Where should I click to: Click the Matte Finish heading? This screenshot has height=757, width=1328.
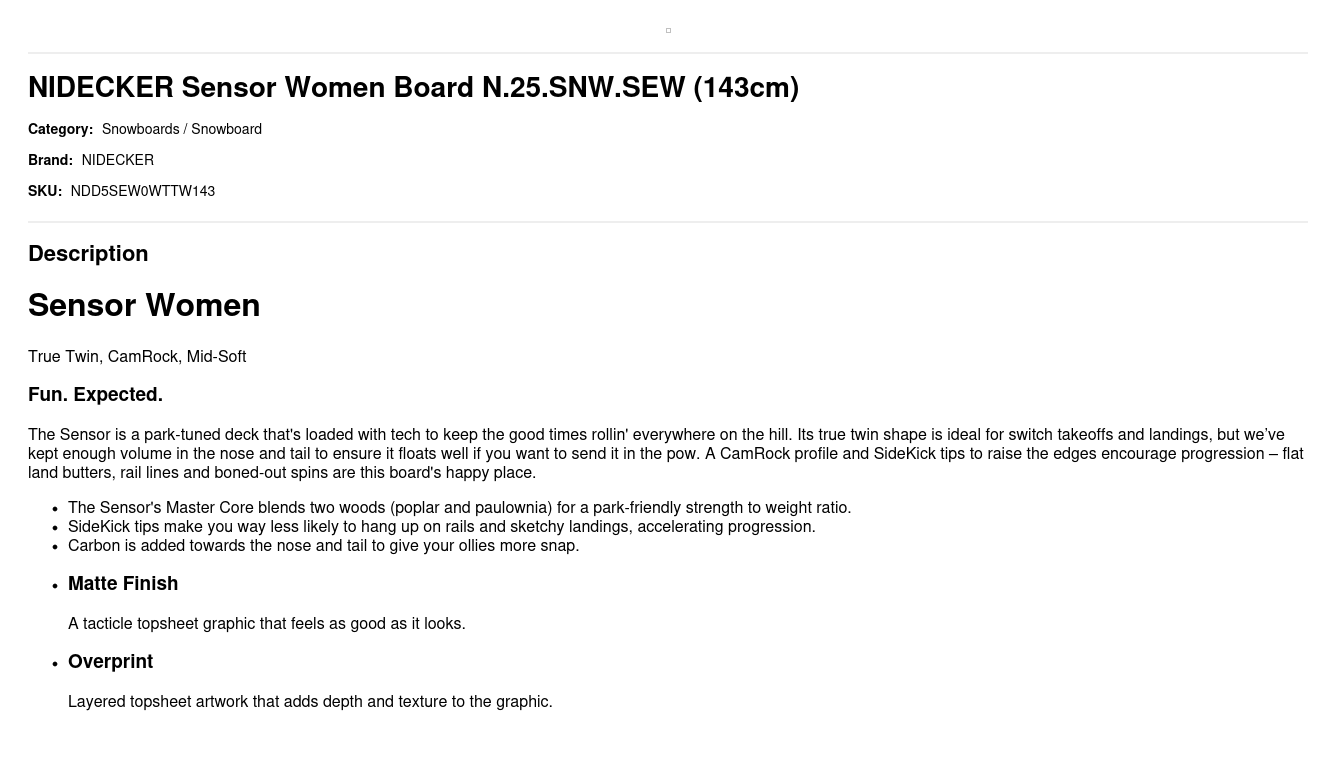123,584
